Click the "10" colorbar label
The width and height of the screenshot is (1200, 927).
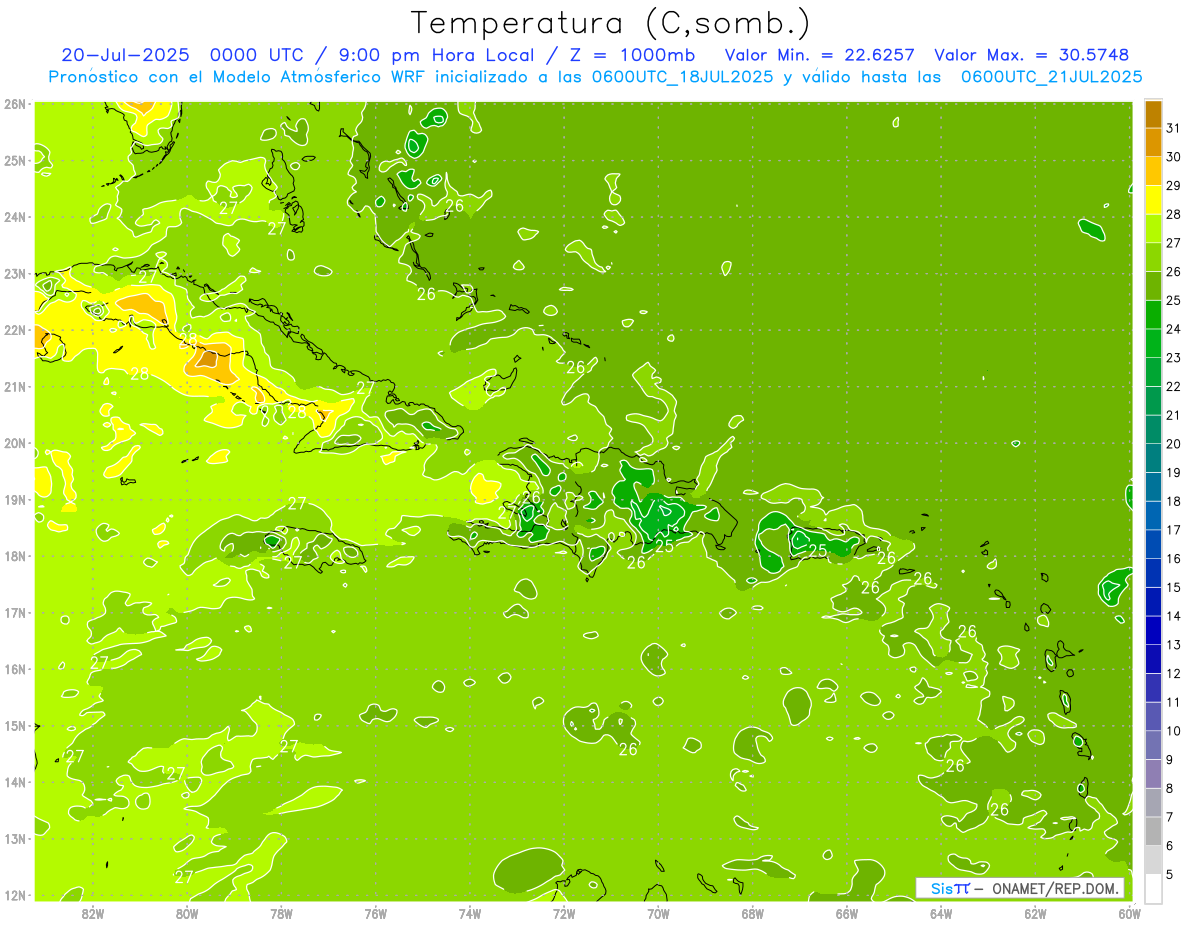point(1174,730)
